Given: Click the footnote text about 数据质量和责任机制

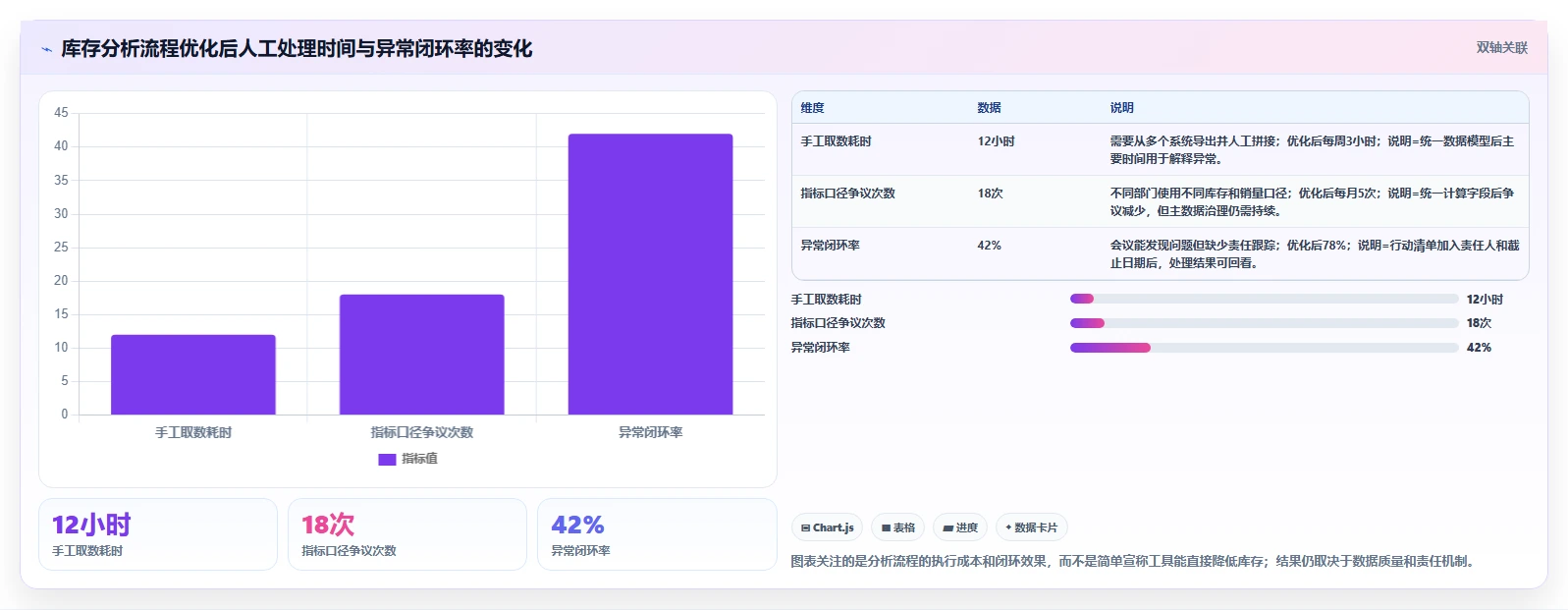Looking at the screenshot, I should pyautogui.click(x=1134, y=562).
